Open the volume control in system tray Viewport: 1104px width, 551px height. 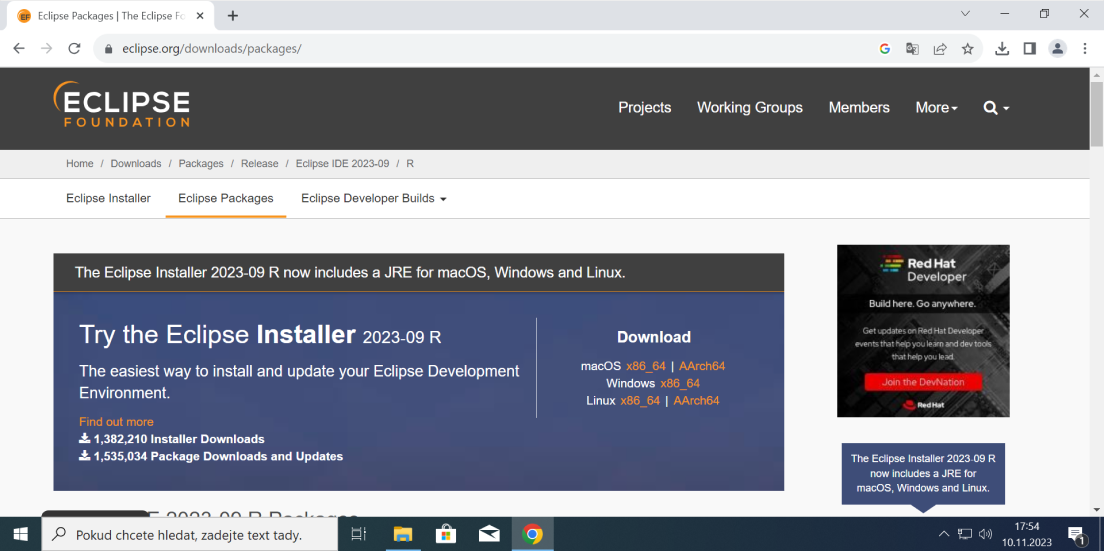click(x=986, y=534)
